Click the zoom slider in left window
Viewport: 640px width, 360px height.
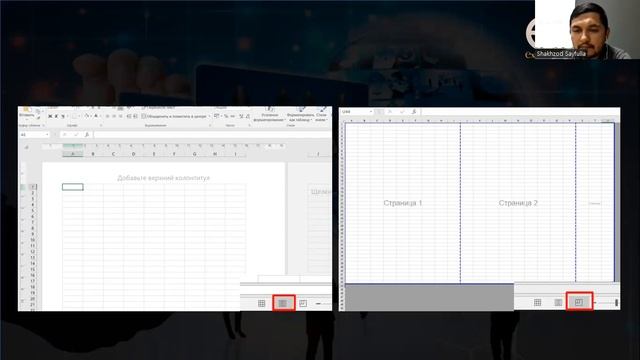pyautogui.click(x=323, y=303)
